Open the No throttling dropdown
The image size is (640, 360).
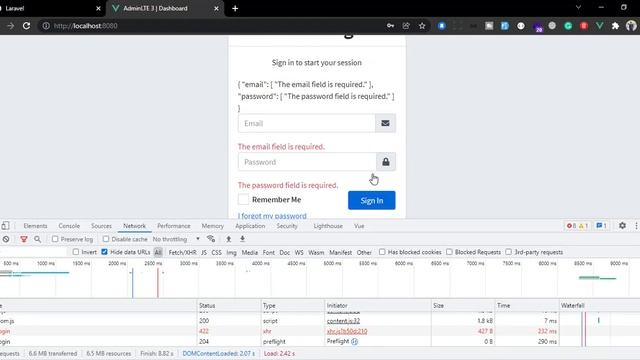pyautogui.click(x=176, y=239)
